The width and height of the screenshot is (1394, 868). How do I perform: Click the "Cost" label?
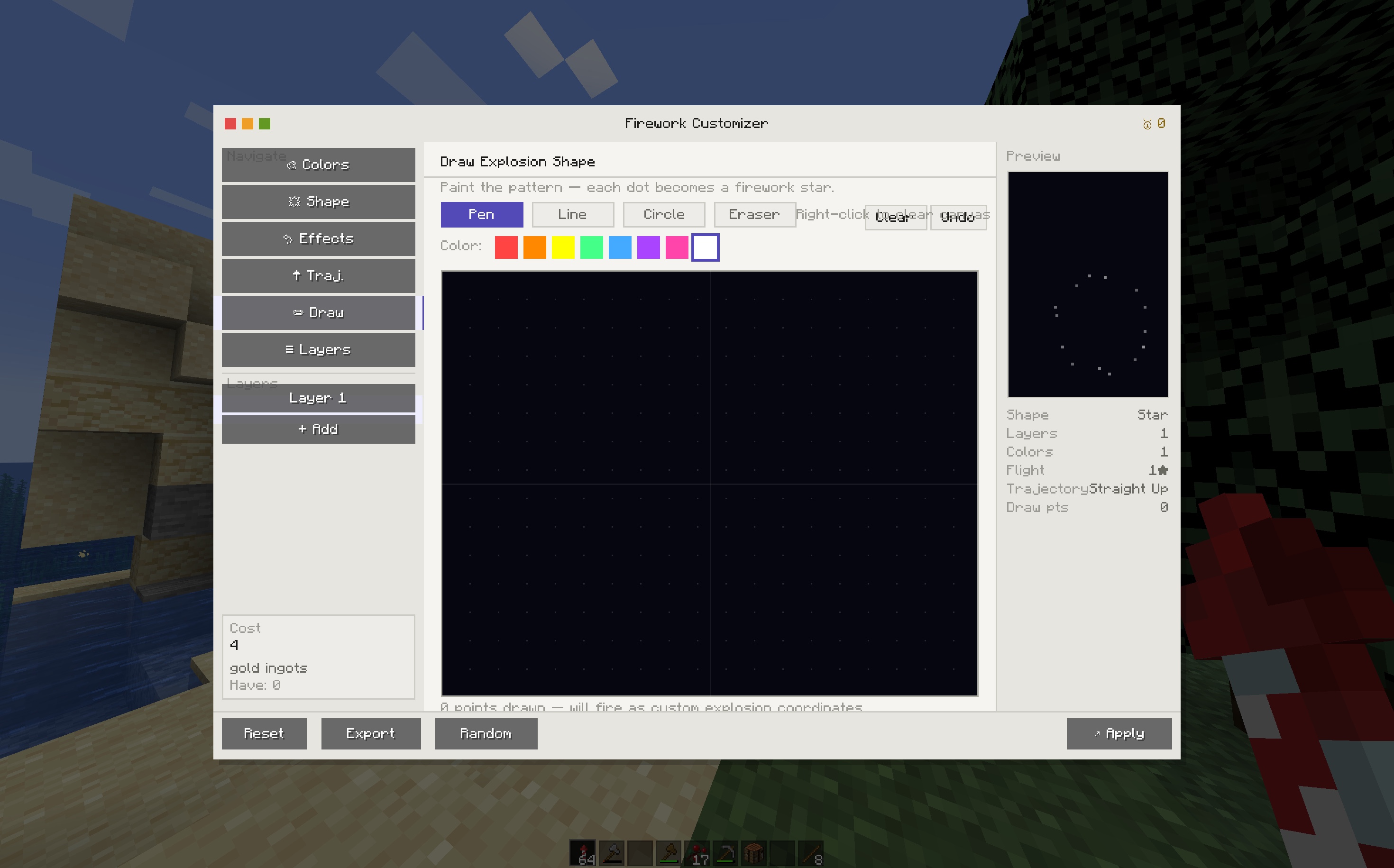(245, 628)
